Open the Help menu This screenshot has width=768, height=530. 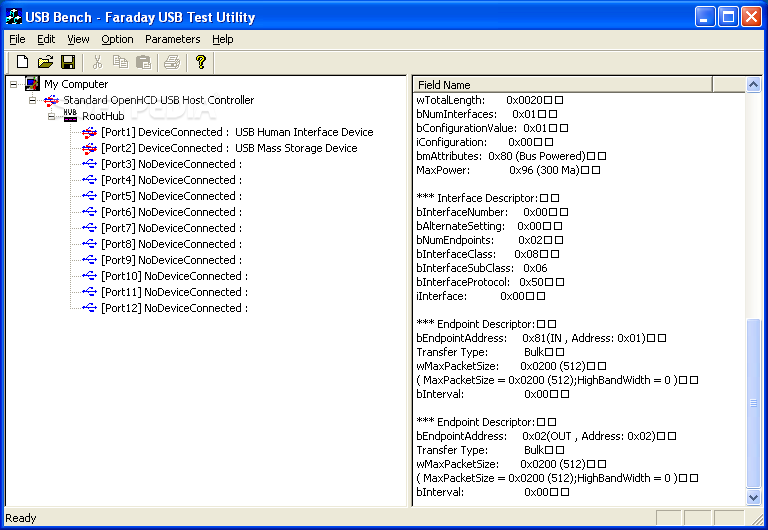[x=222, y=39]
